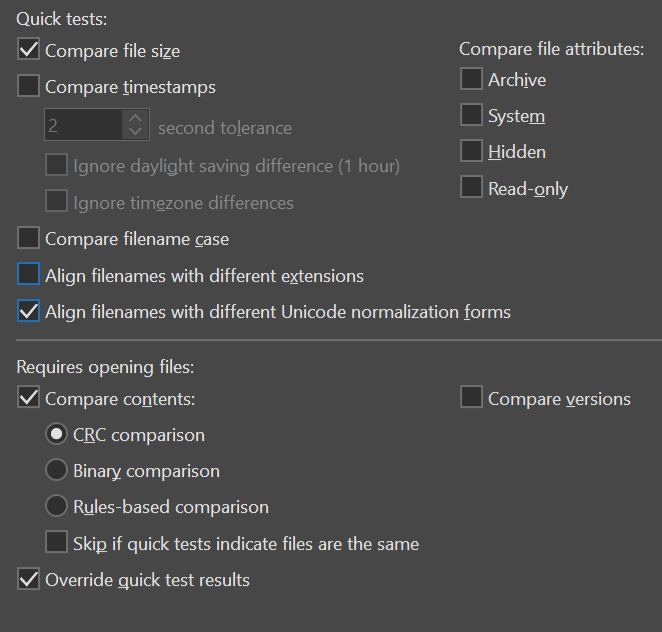Check the Hidden file attribute box
Viewport: 662px width, 632px height.
(471, 152)
